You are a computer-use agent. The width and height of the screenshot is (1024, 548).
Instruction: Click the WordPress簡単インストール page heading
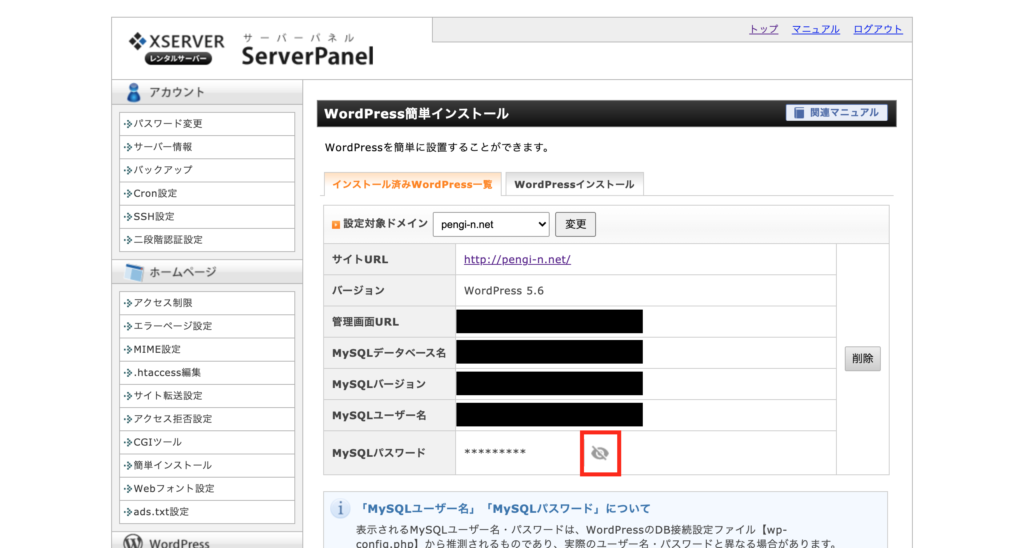pos(416,114)
